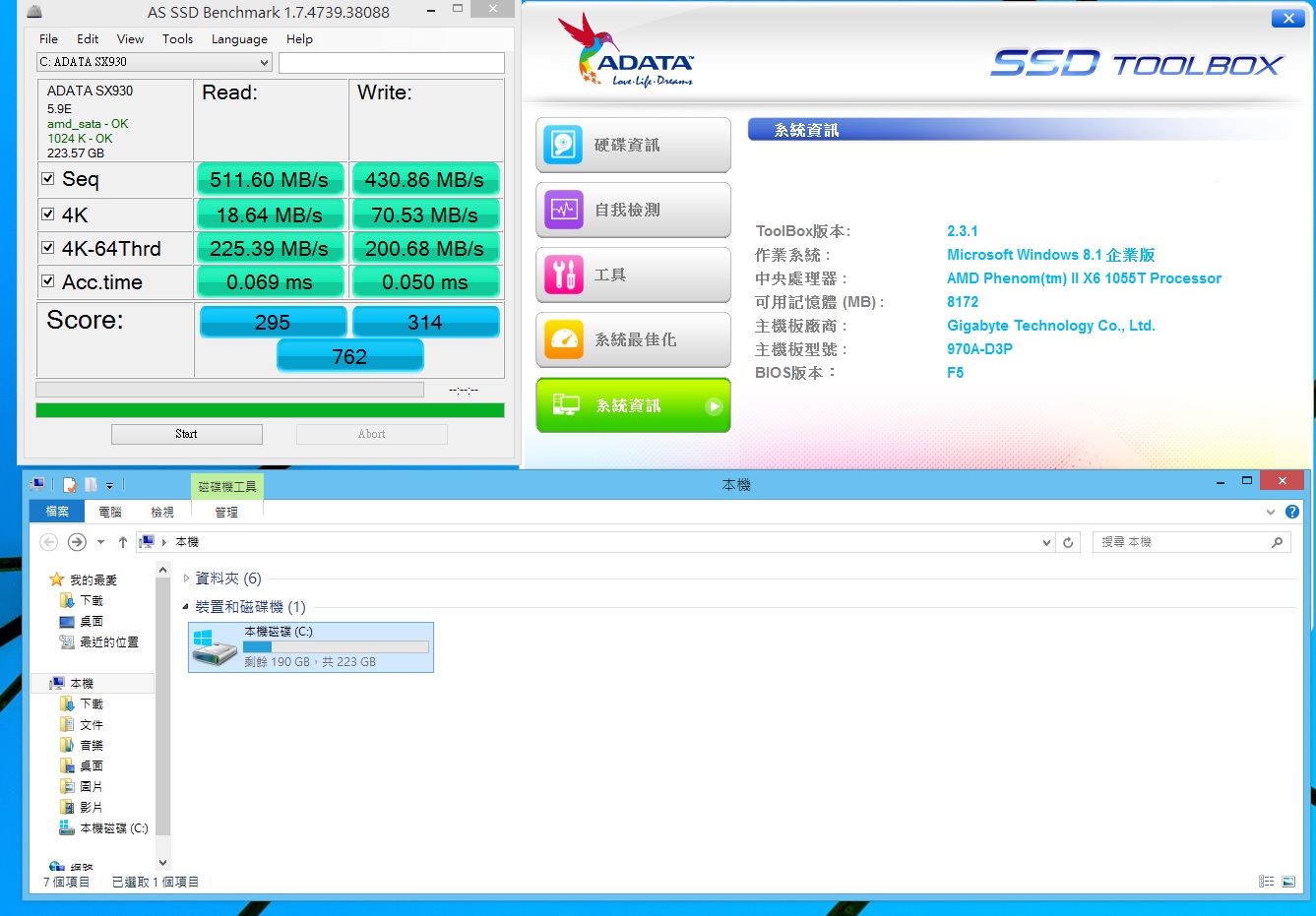Screen dimensions: 1316x916
Task: Collapse the 裝置和磁碟機 (1) group
Action: click(186, 607)
